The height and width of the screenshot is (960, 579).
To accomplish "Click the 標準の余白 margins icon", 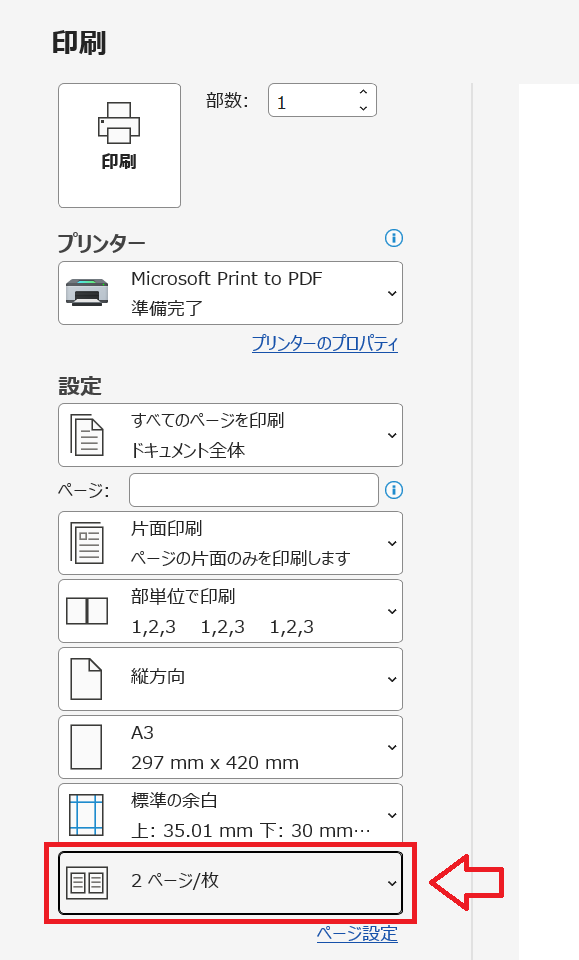I will click(85, 814).
